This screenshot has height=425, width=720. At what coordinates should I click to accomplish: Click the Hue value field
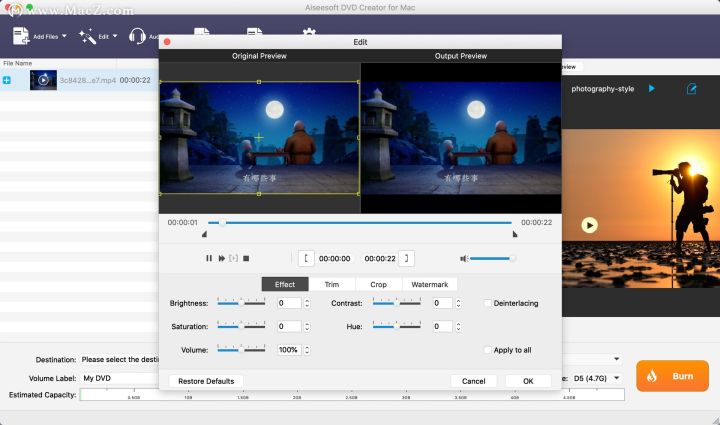tap(443, 326)
